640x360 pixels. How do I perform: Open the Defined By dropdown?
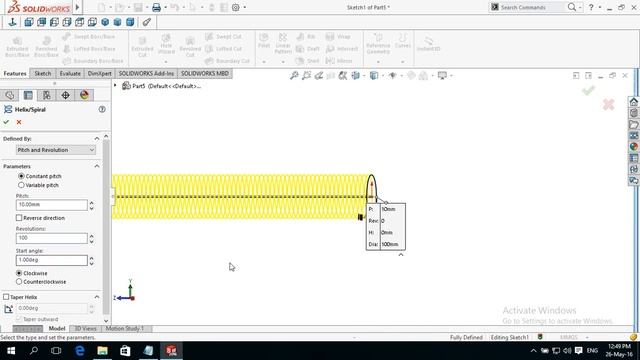point(56,150)
